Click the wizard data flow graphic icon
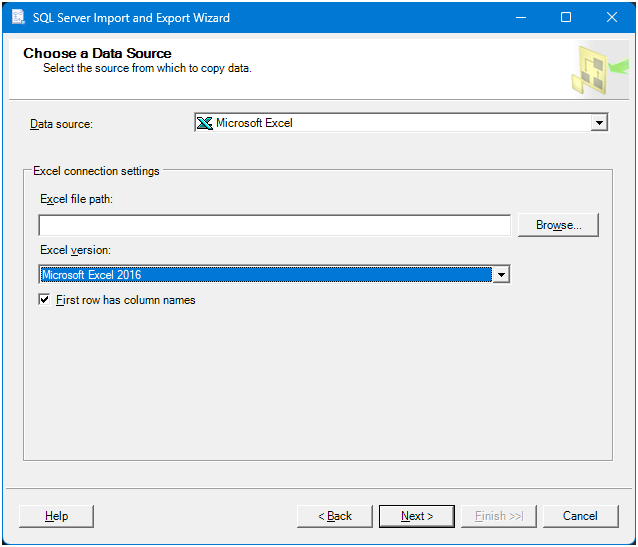The width and height of the screenshot is (638, 547). tap(599, 70)
